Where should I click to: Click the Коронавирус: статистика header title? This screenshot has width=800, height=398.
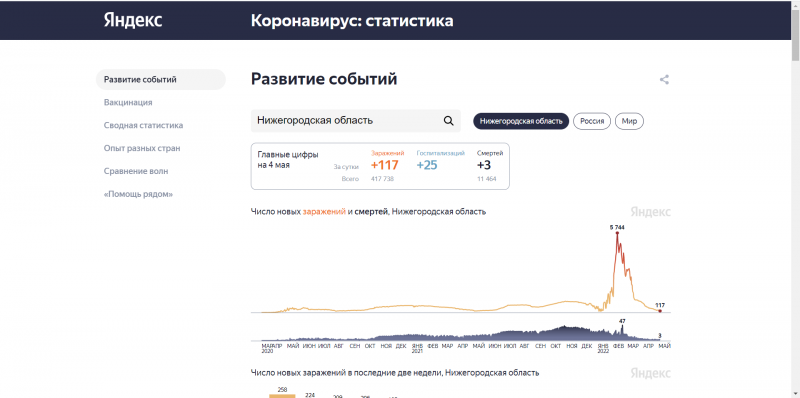pyautogui.click(x=352, y=21)
